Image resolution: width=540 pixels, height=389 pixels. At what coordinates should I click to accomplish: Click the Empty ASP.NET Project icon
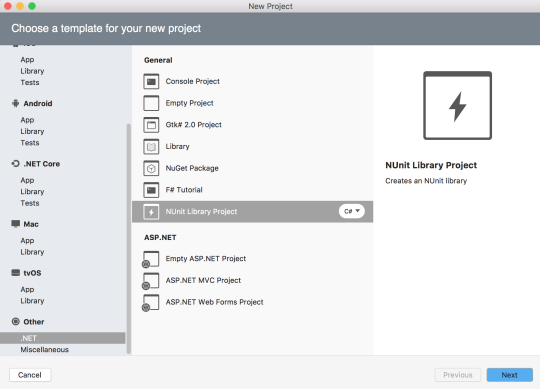point(150,259)
